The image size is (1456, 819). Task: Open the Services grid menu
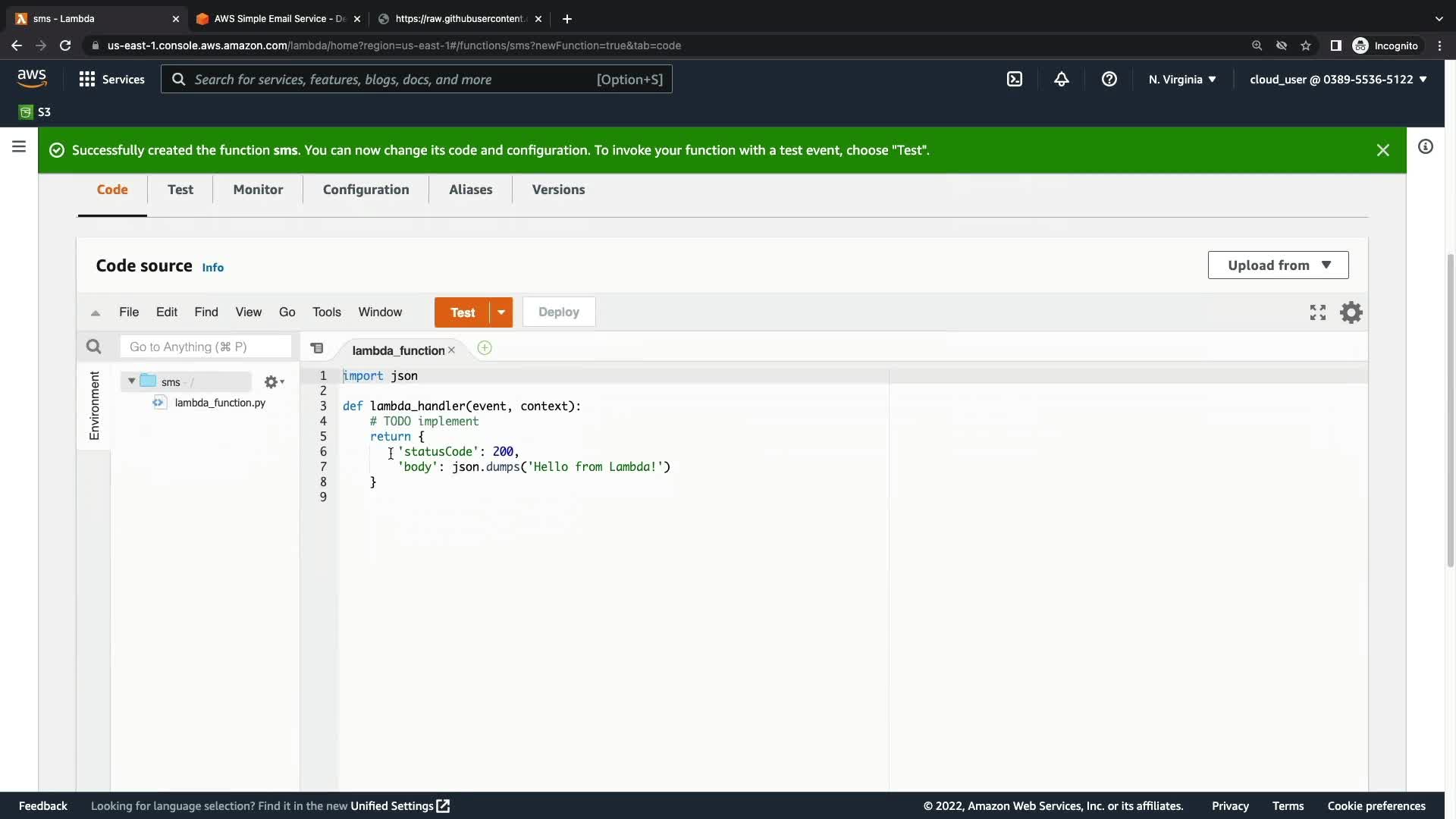click(87, 80)
